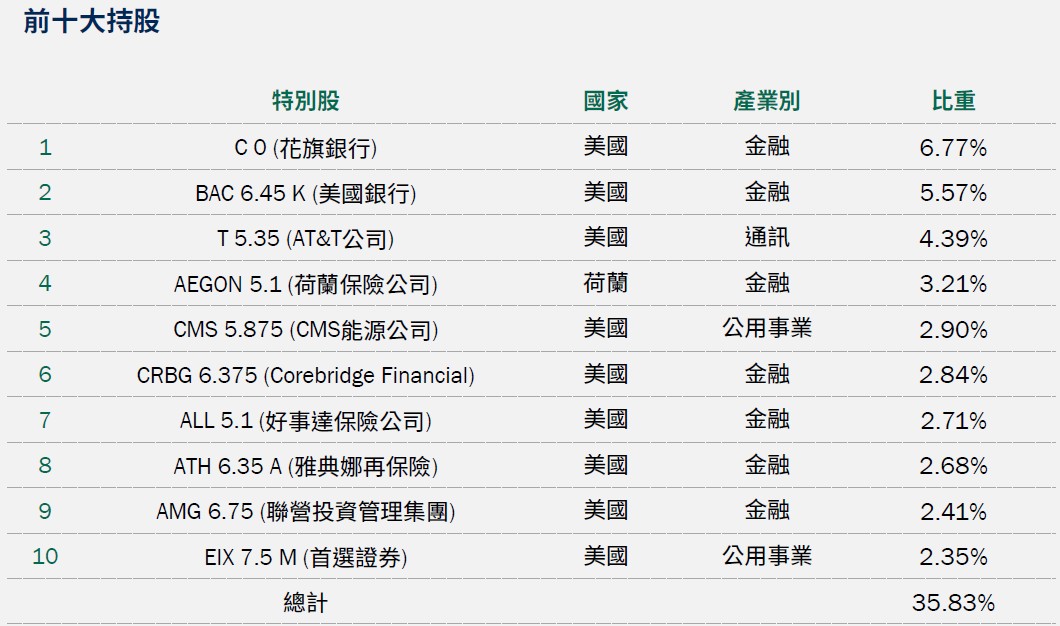This screenshot has height=626, width=1060.
Task: Select the 特別股 column header
Action: 305,101
